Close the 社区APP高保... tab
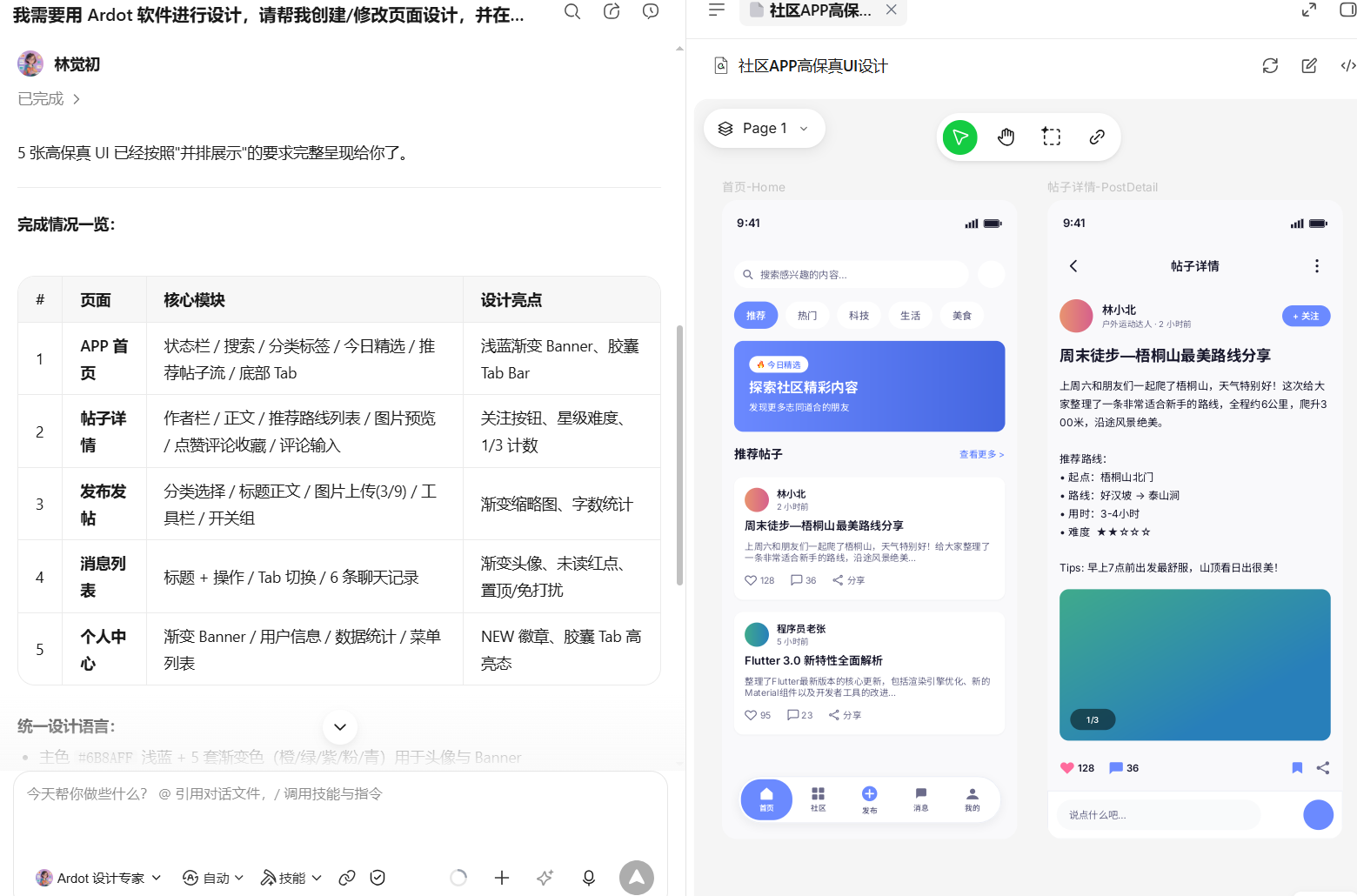 pos(892,10)
